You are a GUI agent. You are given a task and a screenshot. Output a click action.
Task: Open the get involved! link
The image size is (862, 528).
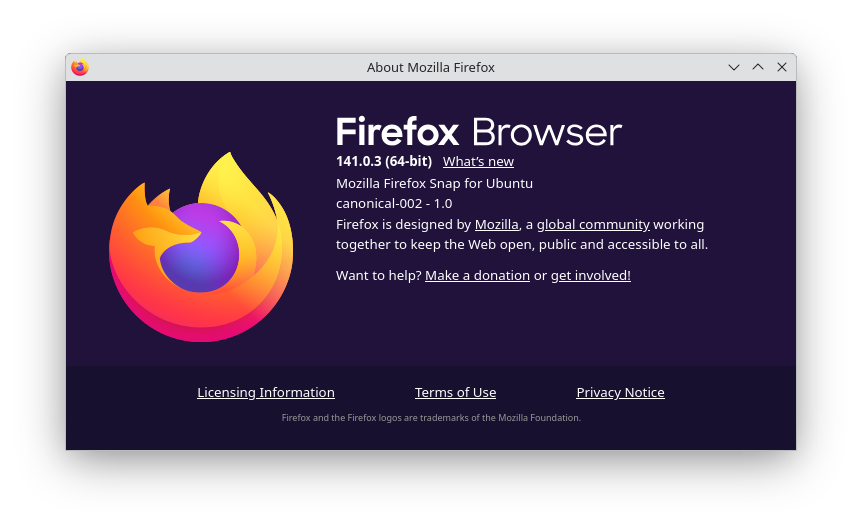590,276
